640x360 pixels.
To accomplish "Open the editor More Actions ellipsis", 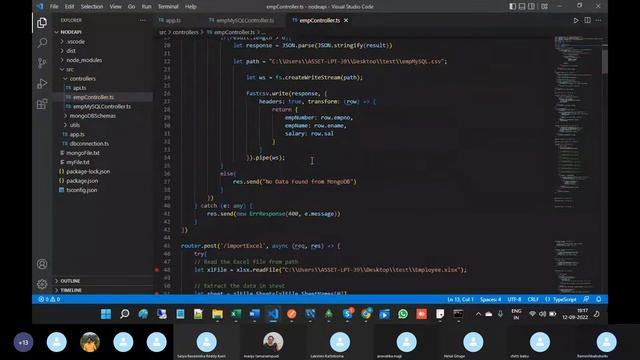I will coord(598,20).
